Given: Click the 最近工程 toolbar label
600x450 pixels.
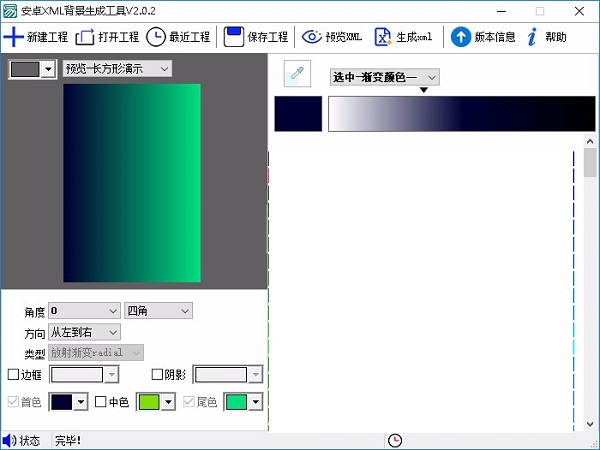Looking at the screenshot, I should coord(189,37).
